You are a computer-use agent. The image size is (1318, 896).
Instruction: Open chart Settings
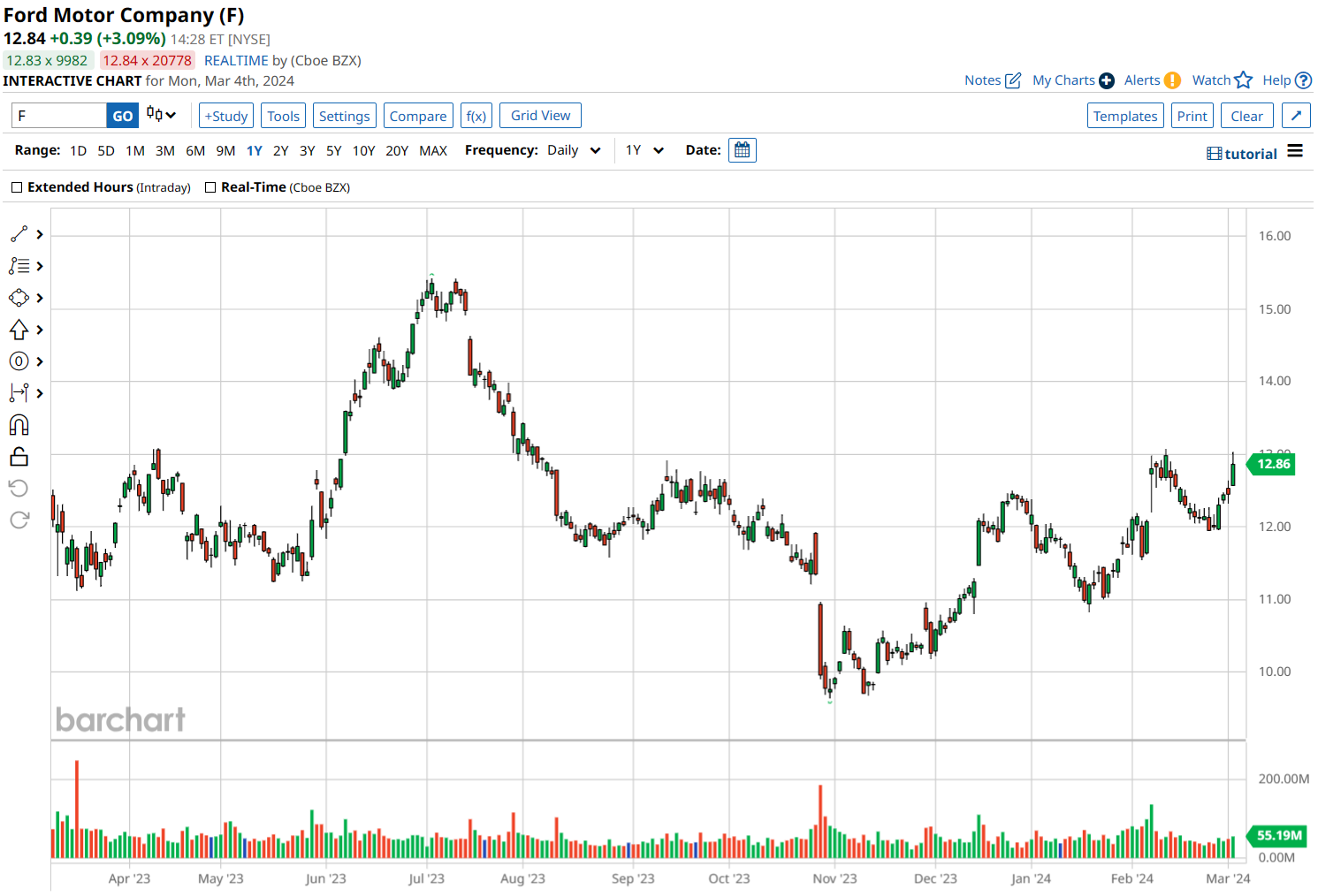[345, 116]
